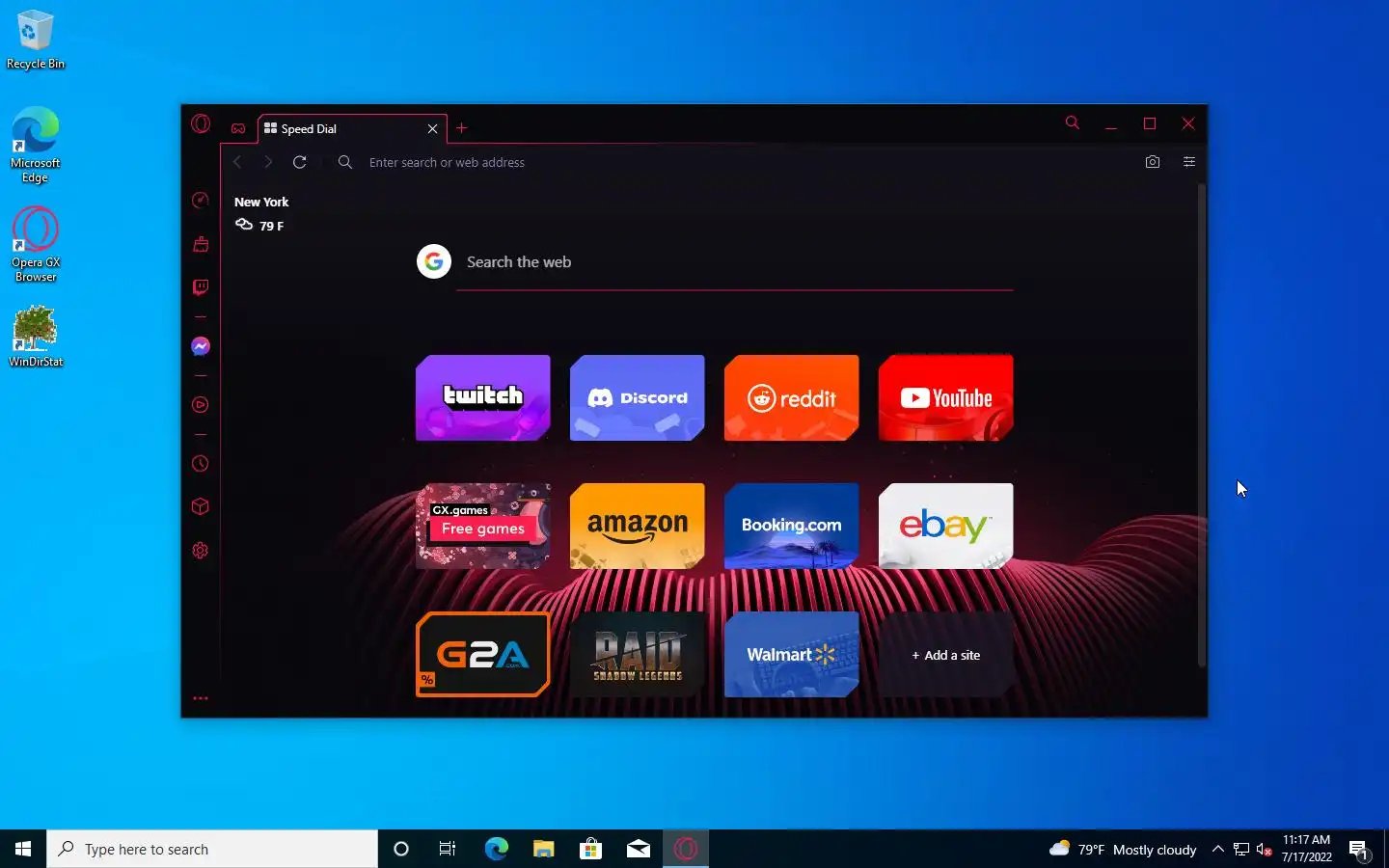Open the Discord speed dial tile
This screenshot has width=1389, height=868.
coord(638,397)
